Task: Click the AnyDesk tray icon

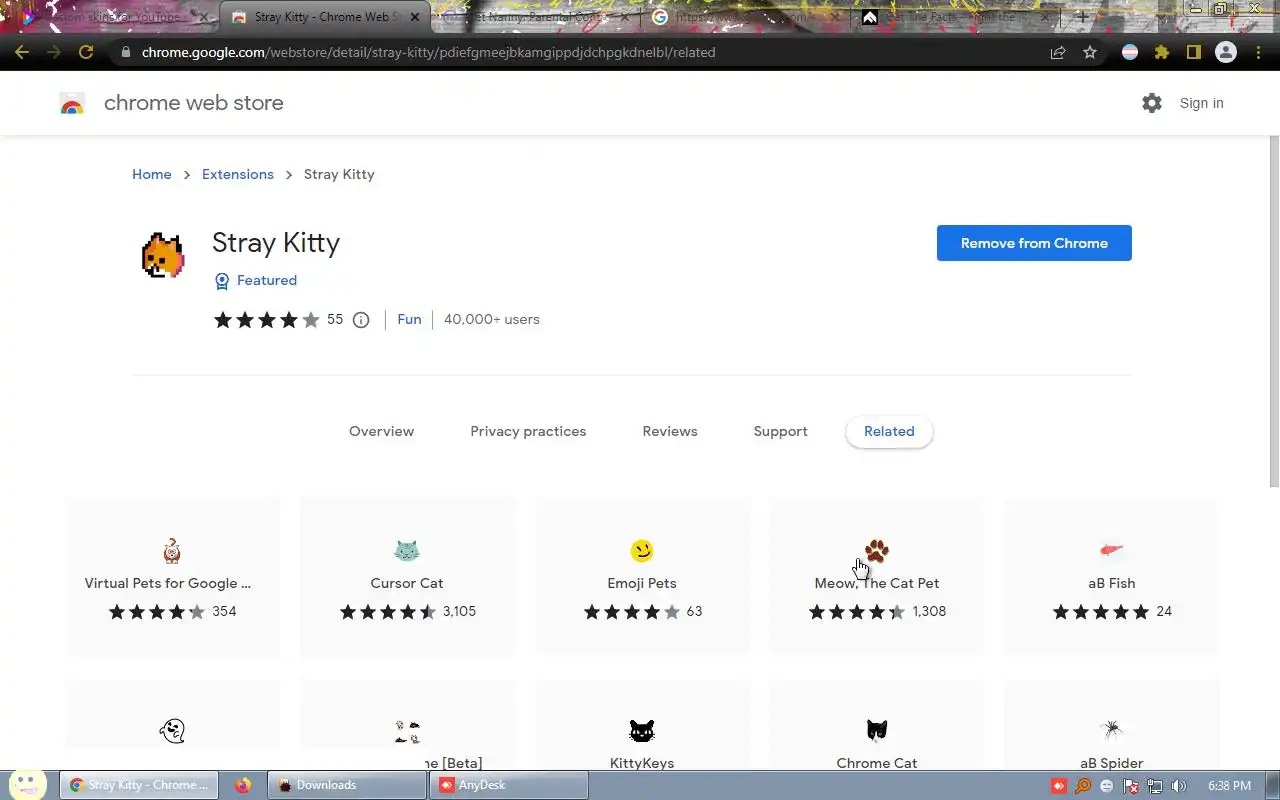Action: pos(1059,786)
